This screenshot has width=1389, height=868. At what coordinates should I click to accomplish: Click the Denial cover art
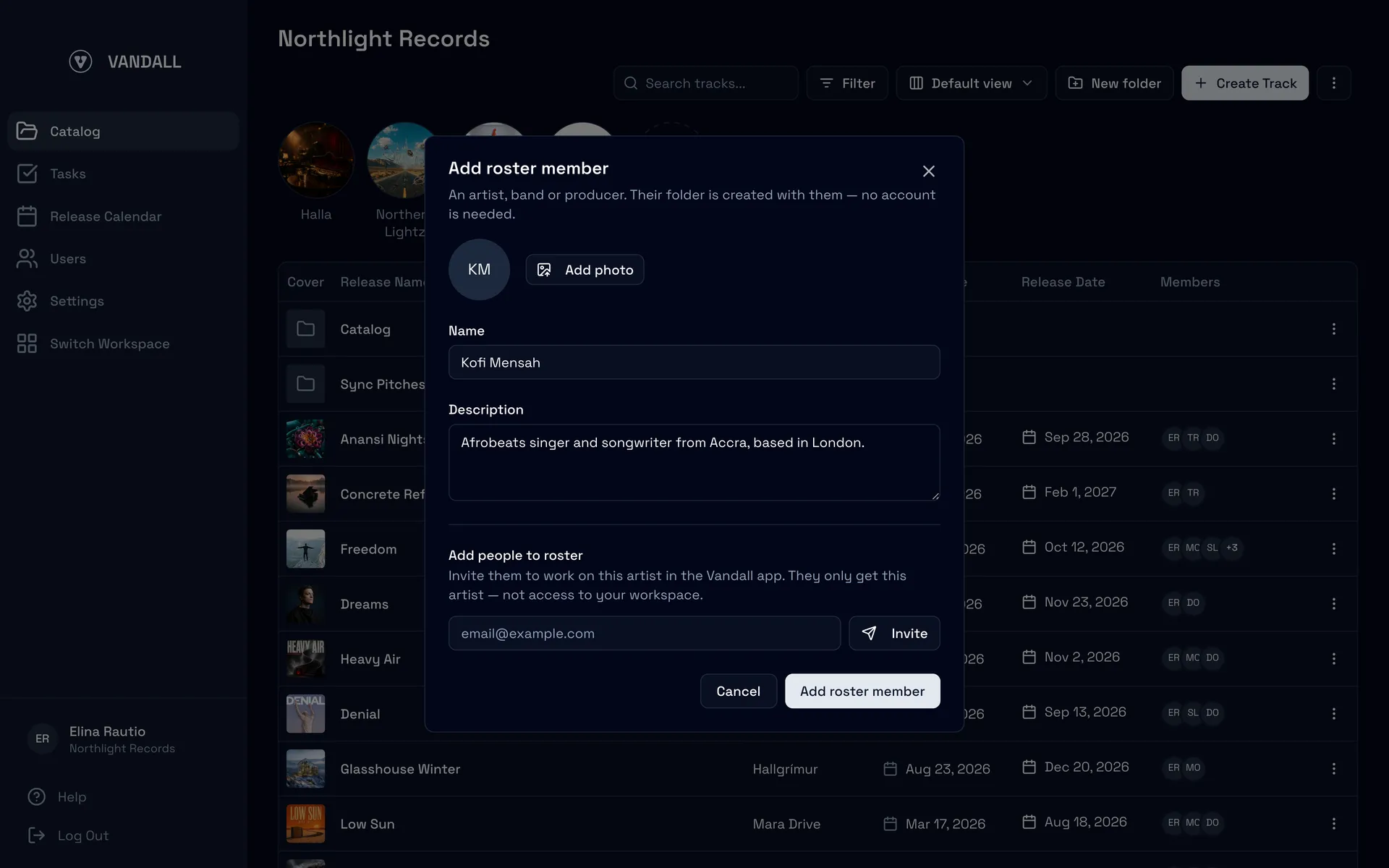coord(305,714)
